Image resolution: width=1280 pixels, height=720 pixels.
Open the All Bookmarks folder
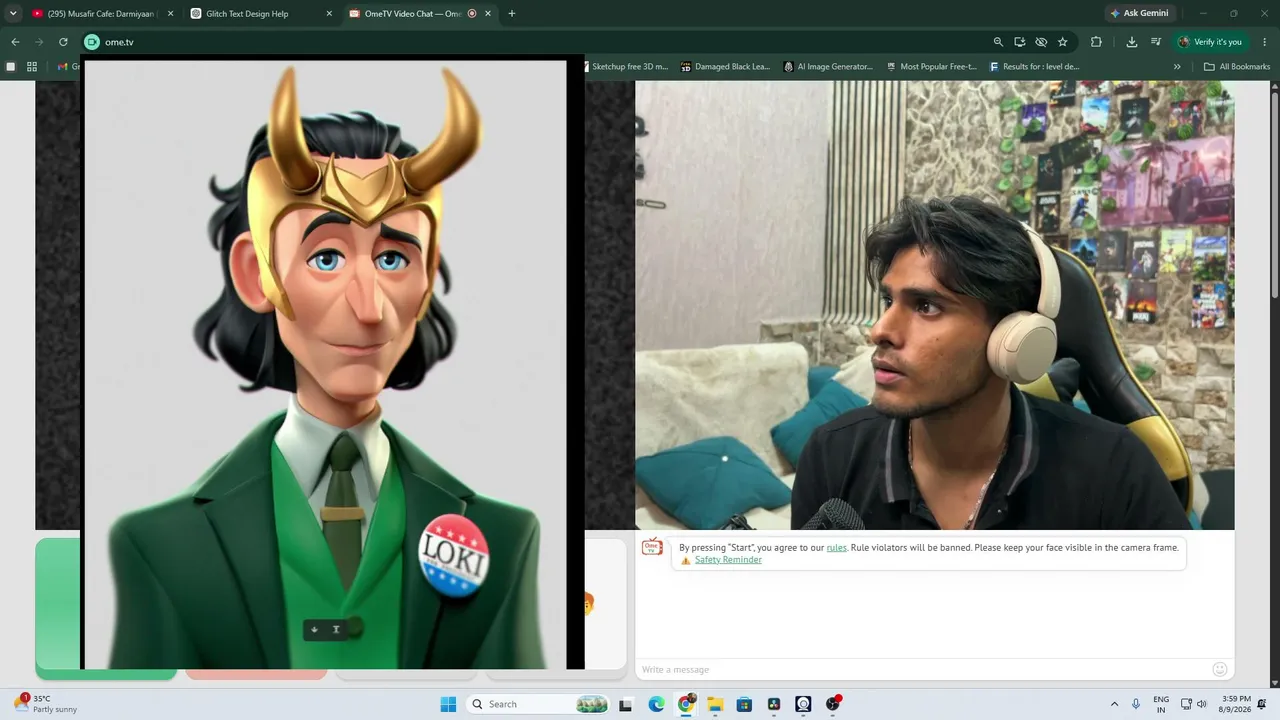[x=1237, y=67]
